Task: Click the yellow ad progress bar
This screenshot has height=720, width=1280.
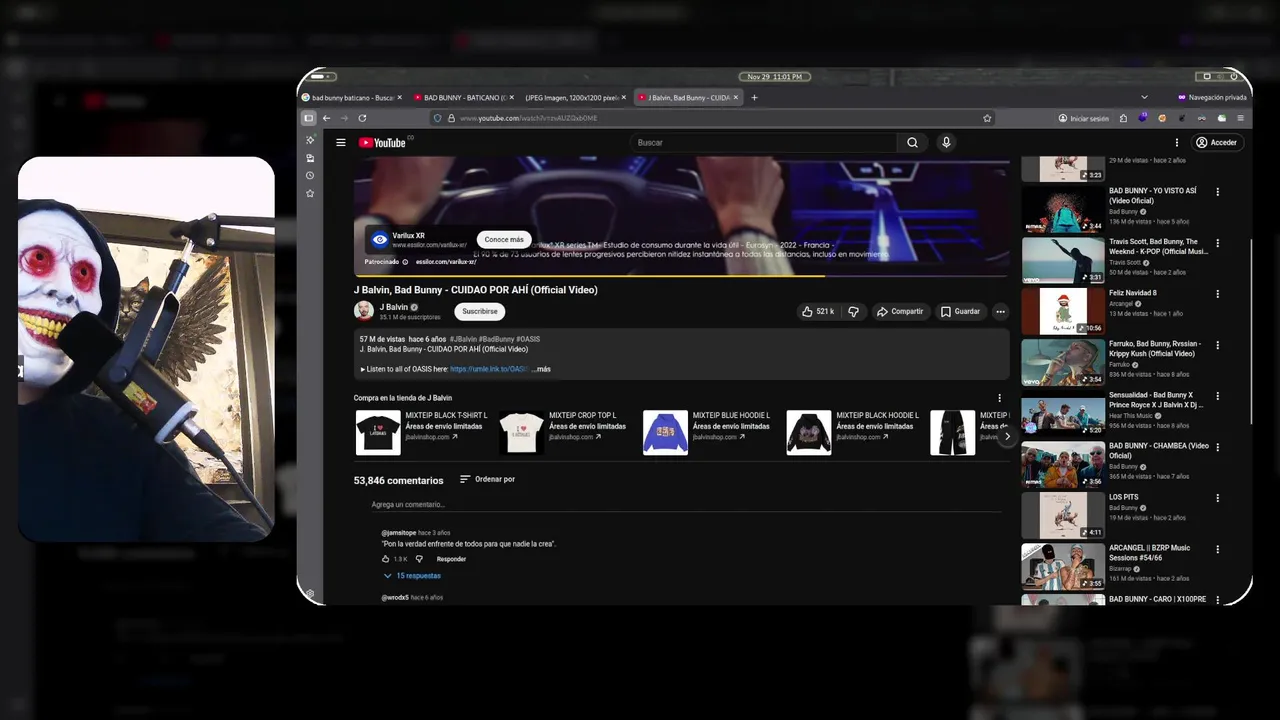Action: click(589, 275)
